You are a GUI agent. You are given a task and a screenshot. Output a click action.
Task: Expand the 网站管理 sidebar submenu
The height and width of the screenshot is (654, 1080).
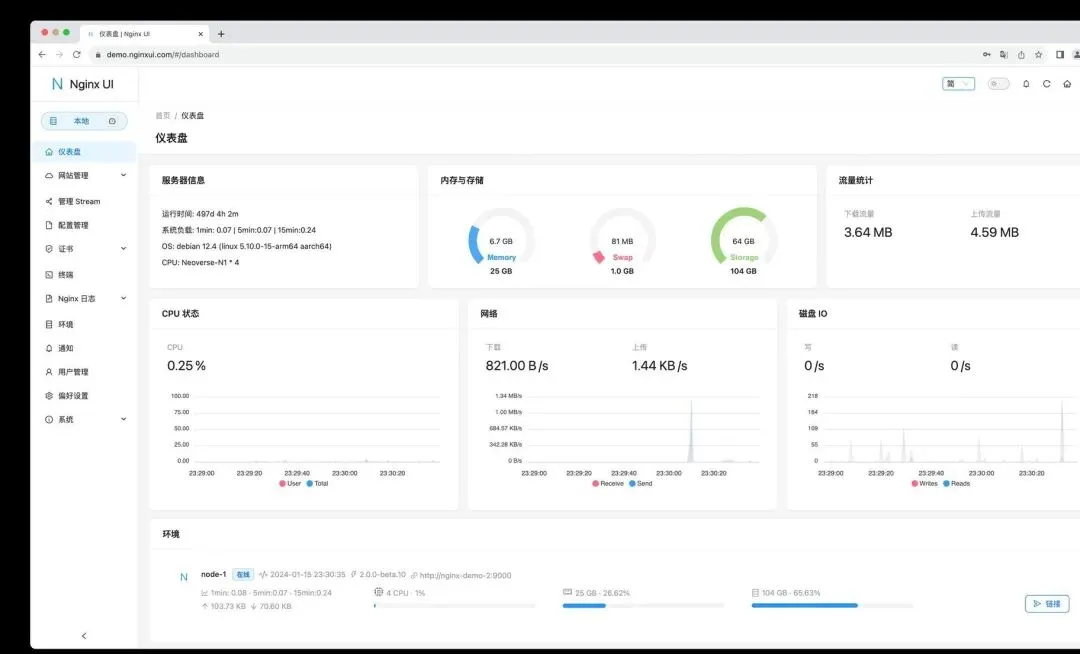85,176
